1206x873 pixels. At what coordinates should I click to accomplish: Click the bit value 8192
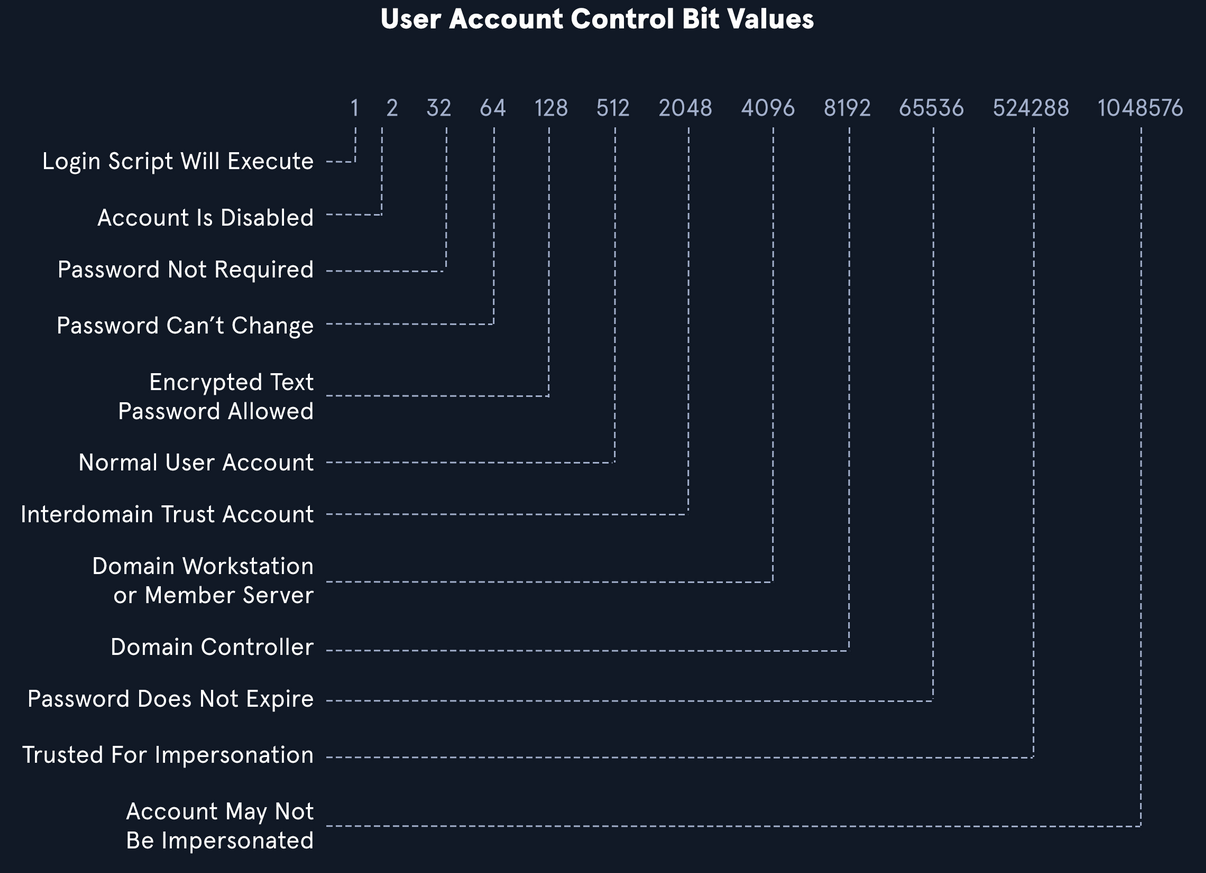click(847, 108)
